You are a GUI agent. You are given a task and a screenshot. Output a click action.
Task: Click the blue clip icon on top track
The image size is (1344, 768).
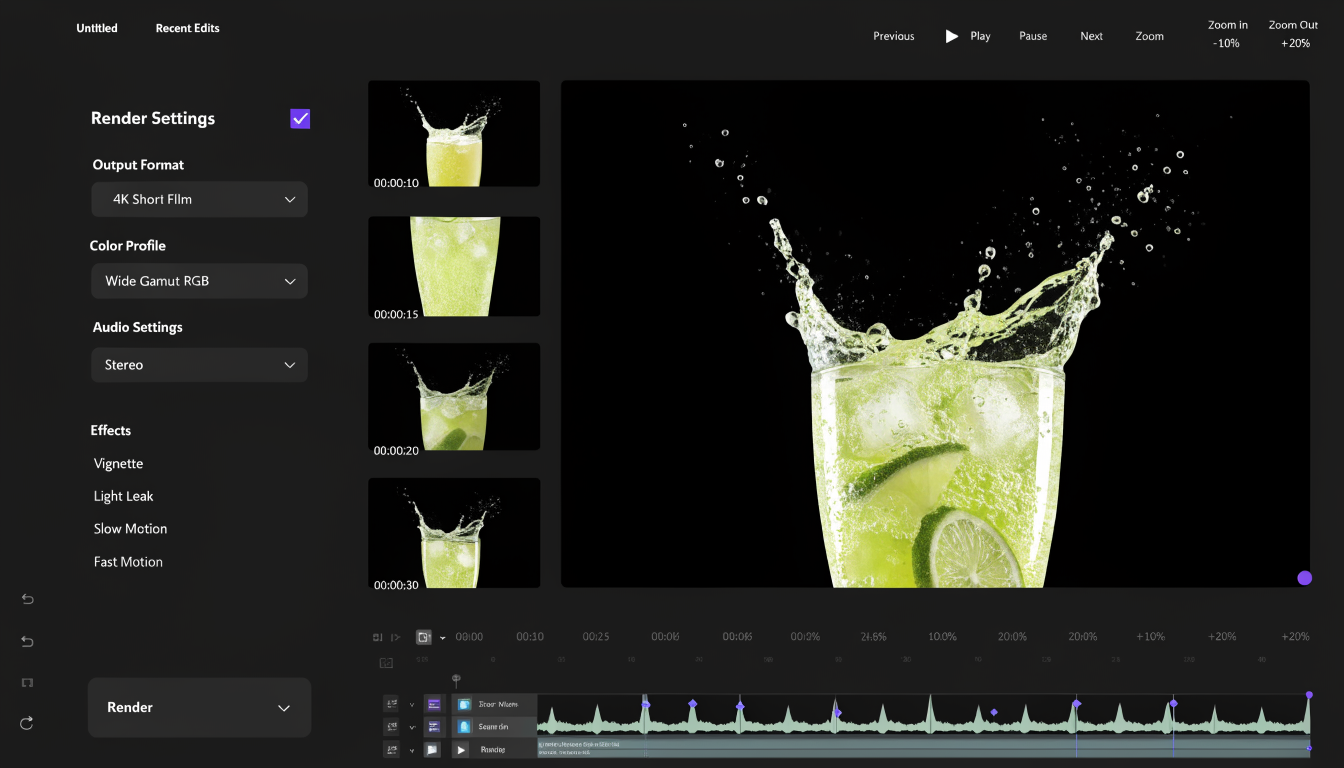464,704
